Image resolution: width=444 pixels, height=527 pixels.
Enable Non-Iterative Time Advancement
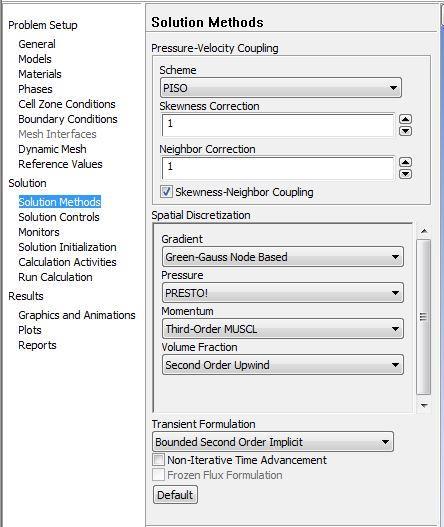pos(159,459)
